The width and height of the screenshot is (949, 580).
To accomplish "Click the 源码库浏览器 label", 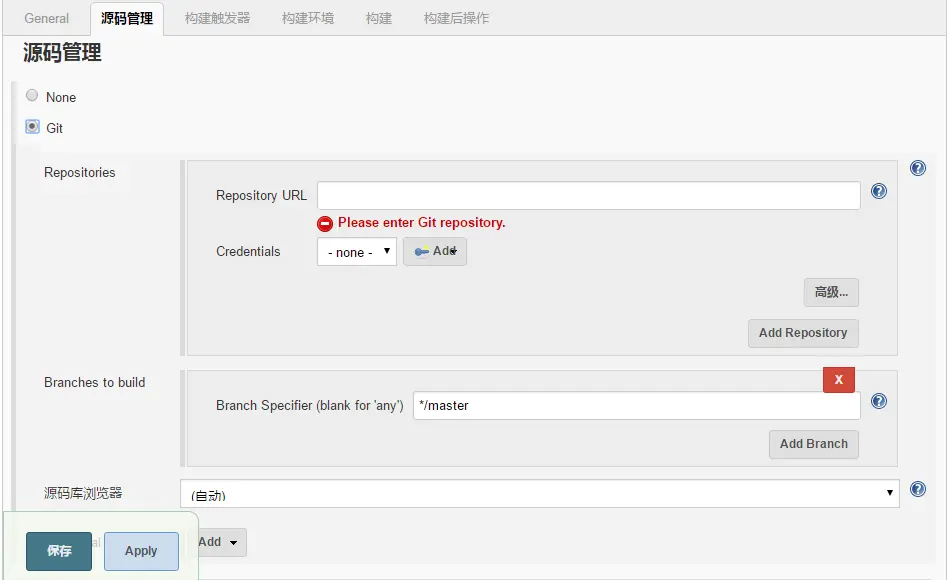I will [83, 493].
